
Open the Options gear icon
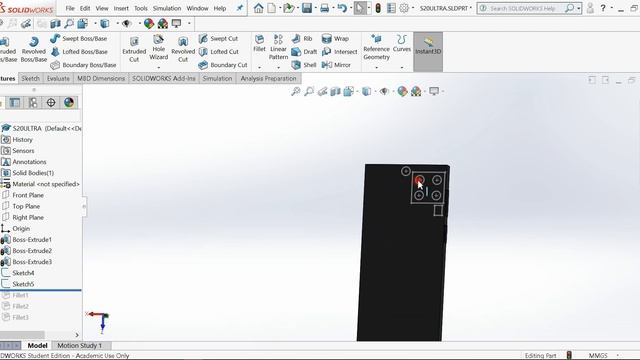[404, 8]
